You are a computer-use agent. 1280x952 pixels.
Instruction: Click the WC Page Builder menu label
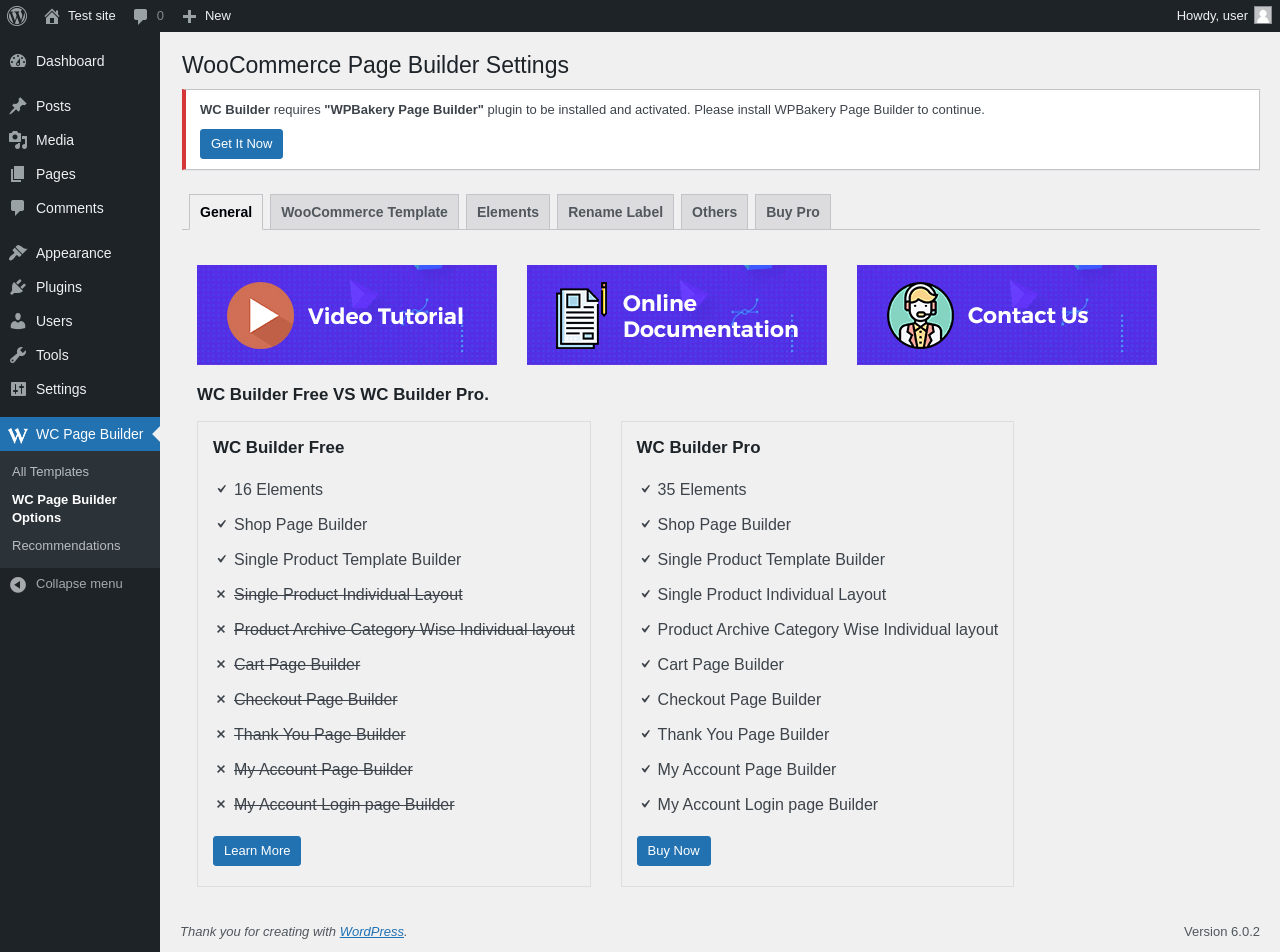tap(90, 434)
